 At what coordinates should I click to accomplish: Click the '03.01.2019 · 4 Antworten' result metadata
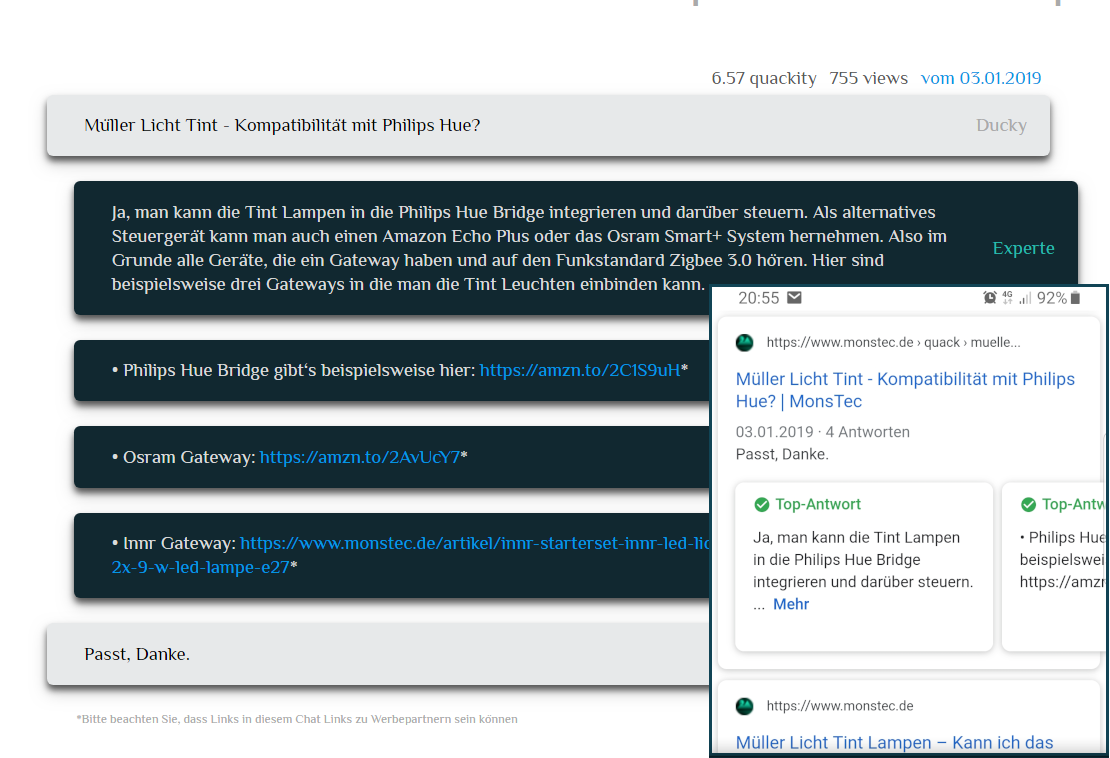pos(823,432)
